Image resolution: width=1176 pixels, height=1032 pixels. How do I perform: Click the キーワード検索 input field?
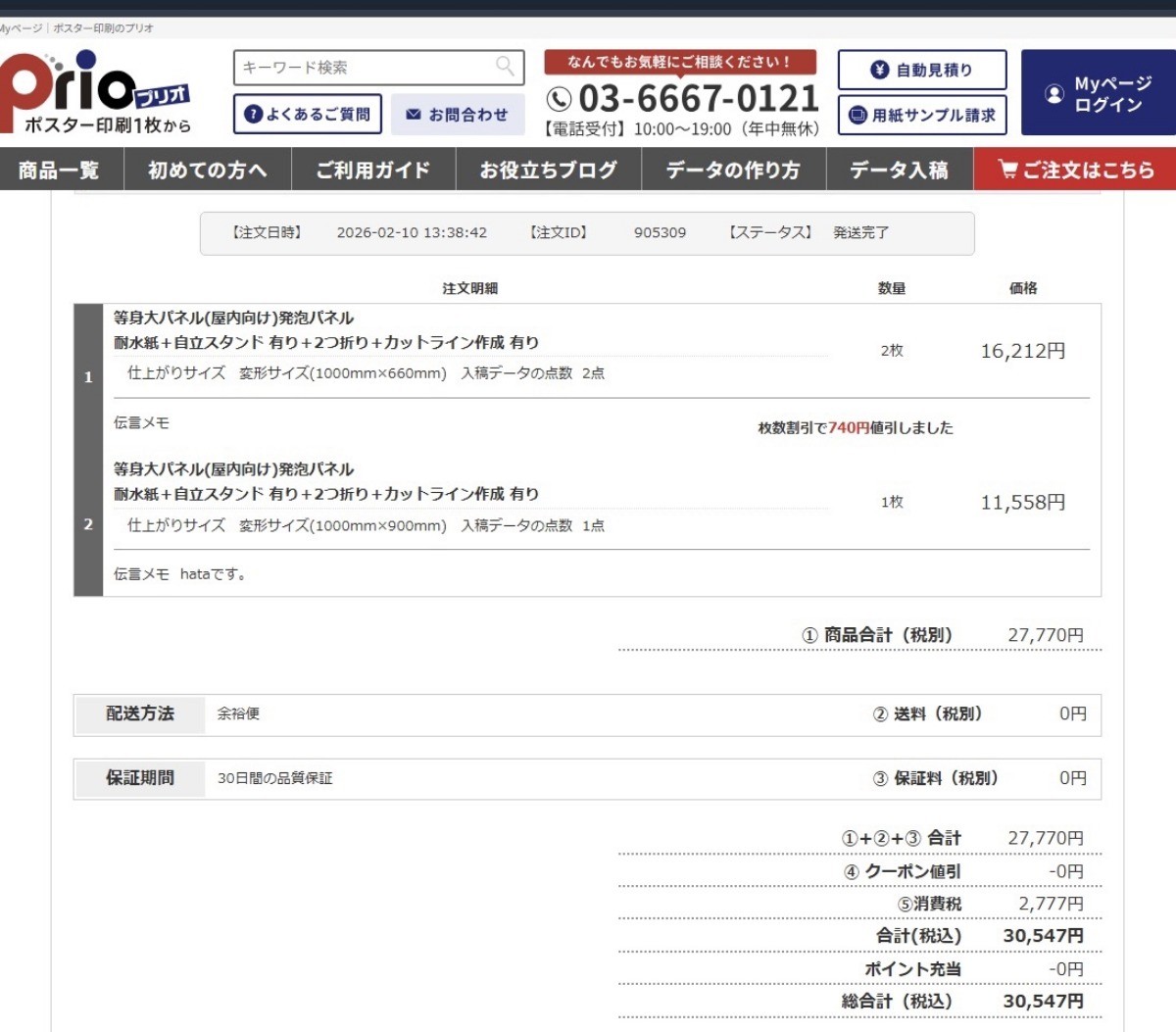pos(363,68)
